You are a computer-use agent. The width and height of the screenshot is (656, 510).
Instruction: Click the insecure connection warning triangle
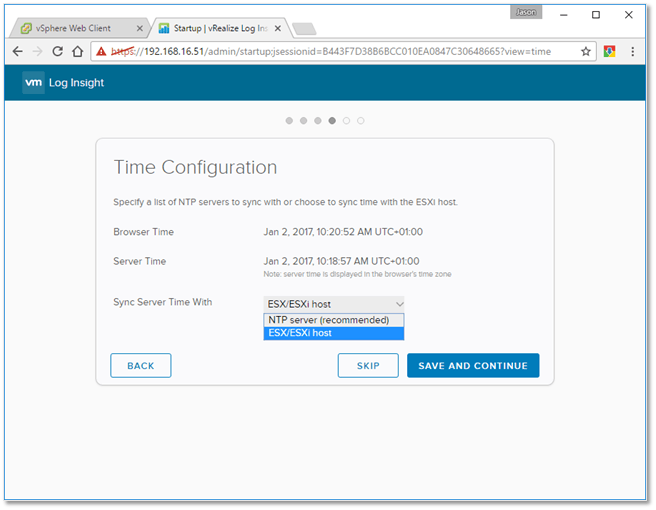tap(101, 51)
